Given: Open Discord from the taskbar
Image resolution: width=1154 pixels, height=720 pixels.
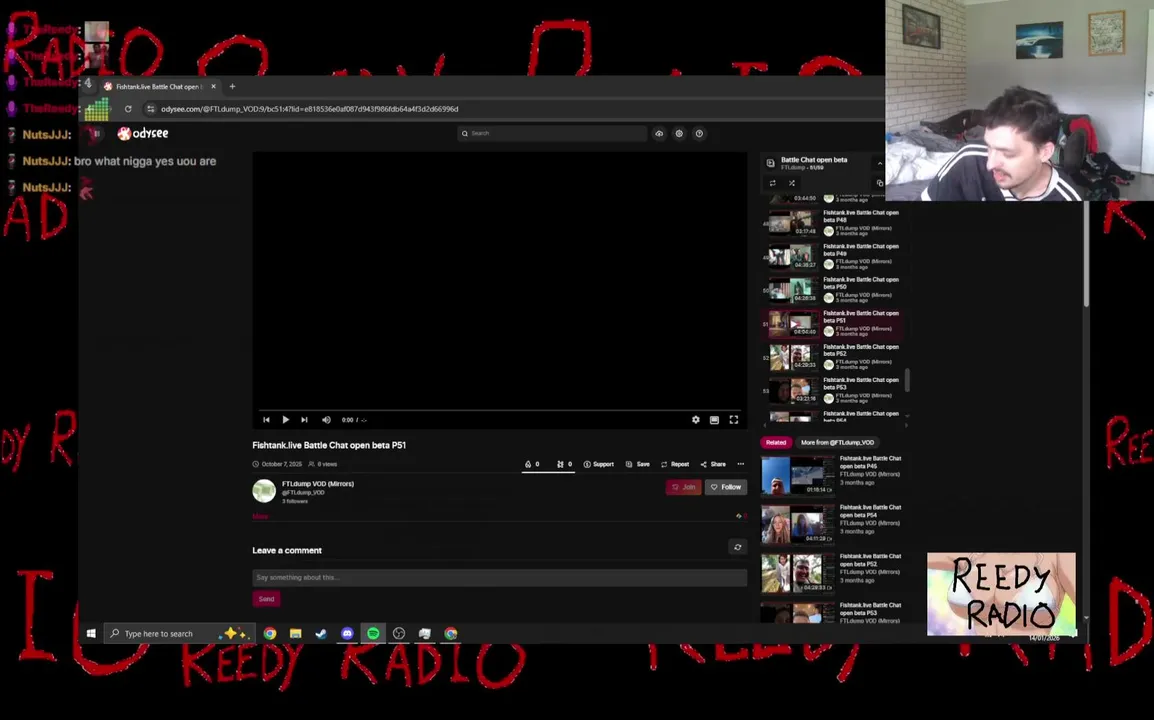Looking at the screenshot, I should pyautogui.click(x=347, y=633).
